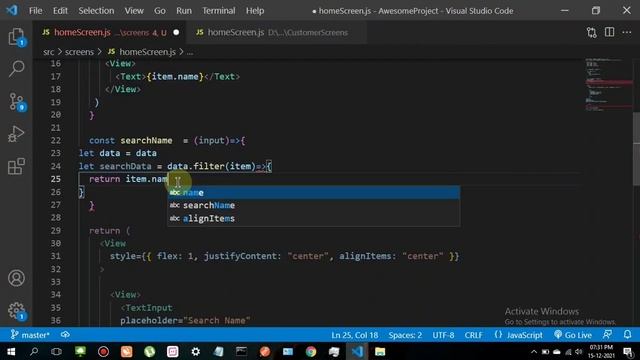Click line number 31 in gutter

[56, 256]
